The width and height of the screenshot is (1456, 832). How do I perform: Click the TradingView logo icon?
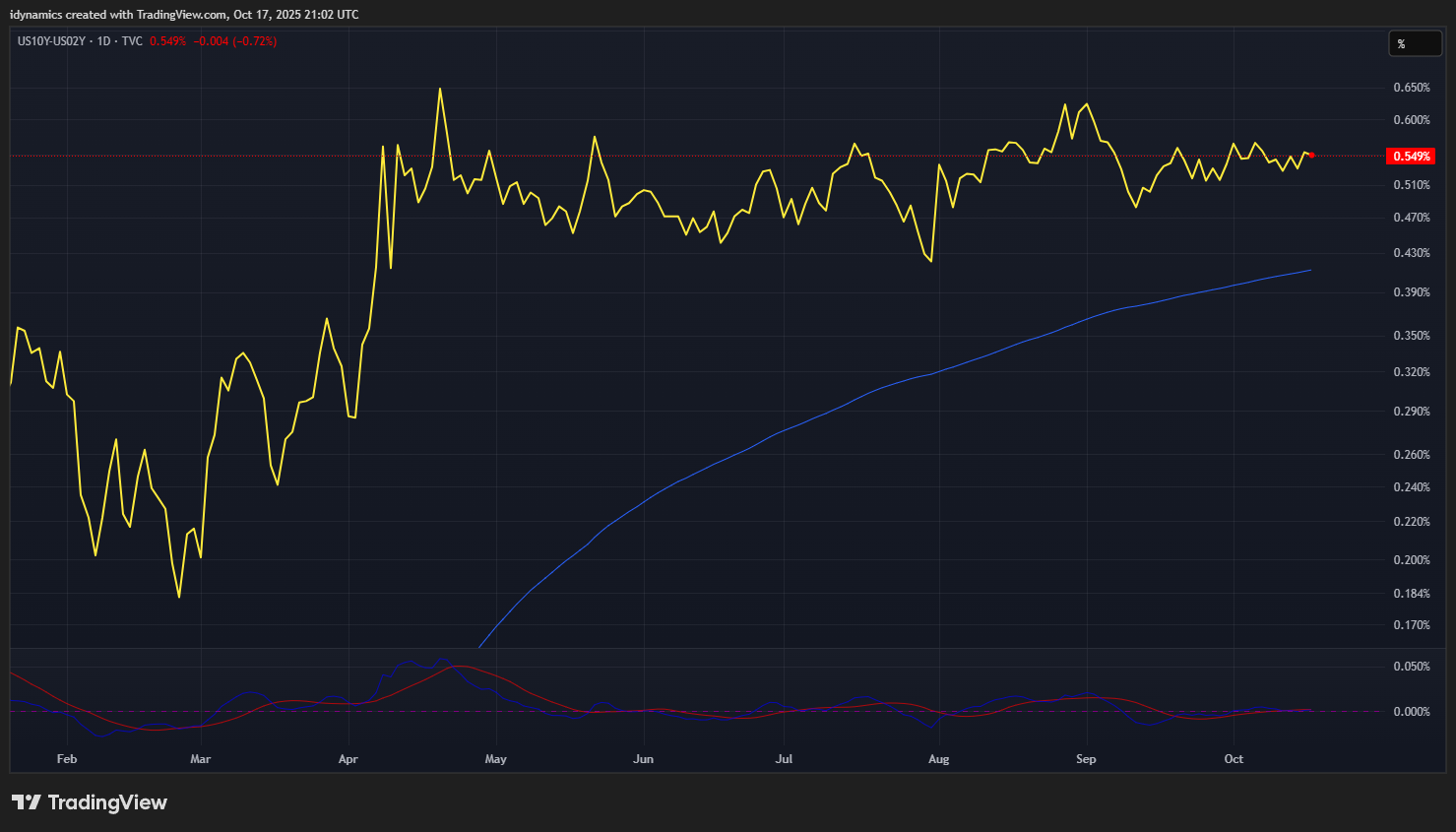(x=27, y=802)
